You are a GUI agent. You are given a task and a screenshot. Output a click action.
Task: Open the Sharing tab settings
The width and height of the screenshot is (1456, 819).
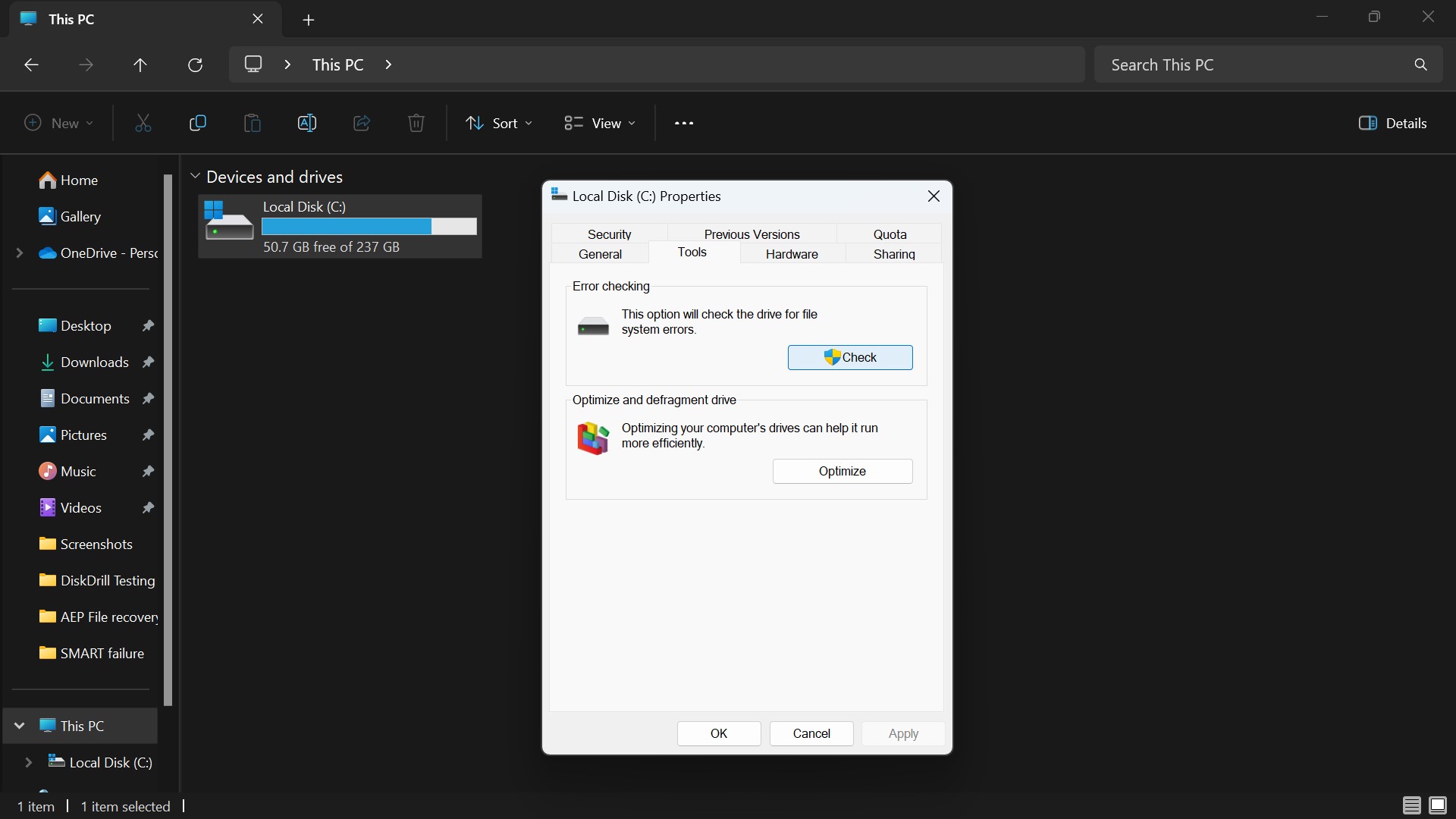pyautogui.click(x=893, y=253)
